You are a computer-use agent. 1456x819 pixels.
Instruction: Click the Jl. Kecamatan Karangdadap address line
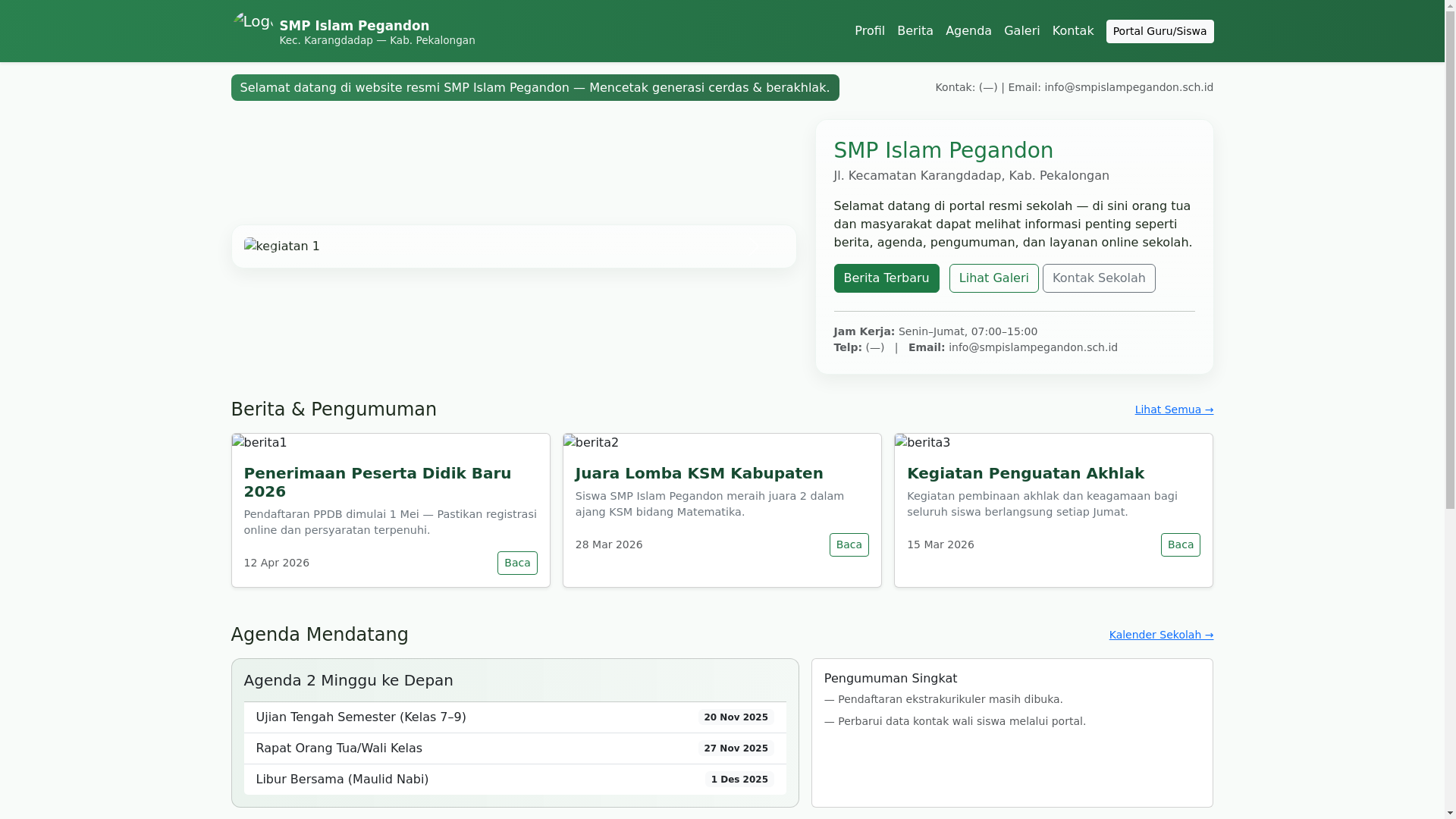click(971, 176)
